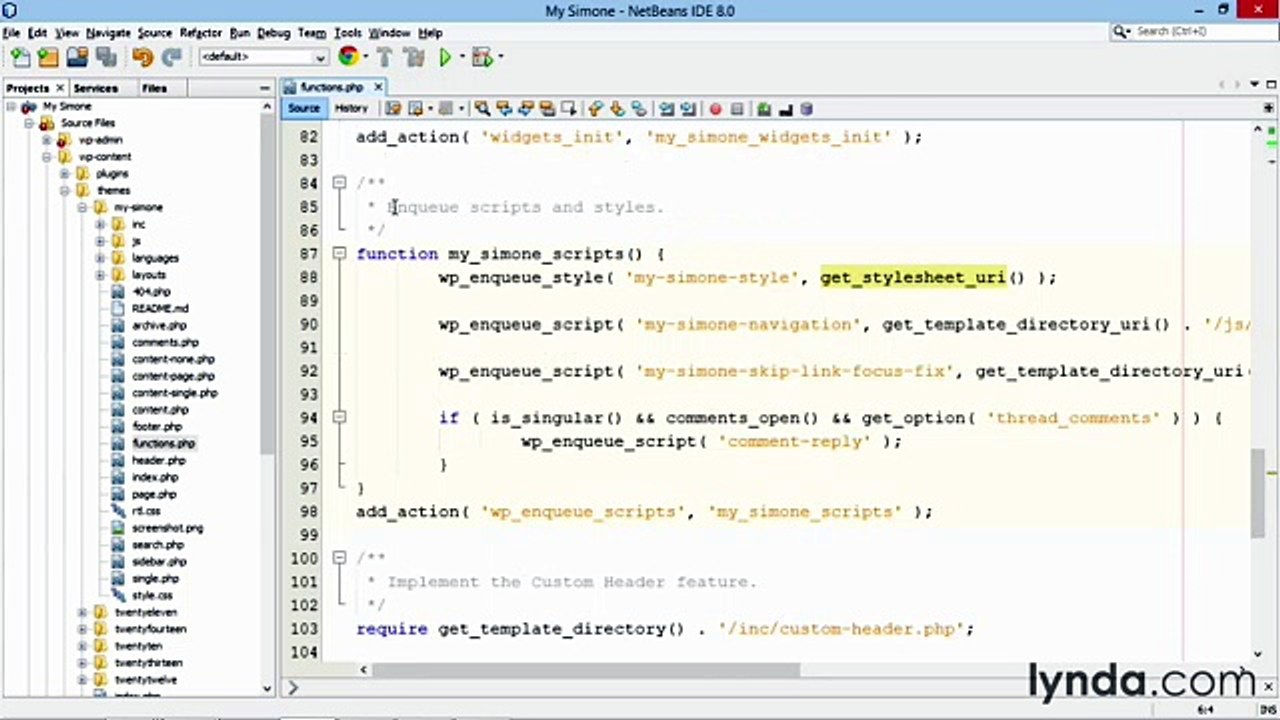Image resolution: width=1280 pixels, height=720 pixels.
Task: Switch to History view button
Action: pyautogui.click(x=351, y=108)
